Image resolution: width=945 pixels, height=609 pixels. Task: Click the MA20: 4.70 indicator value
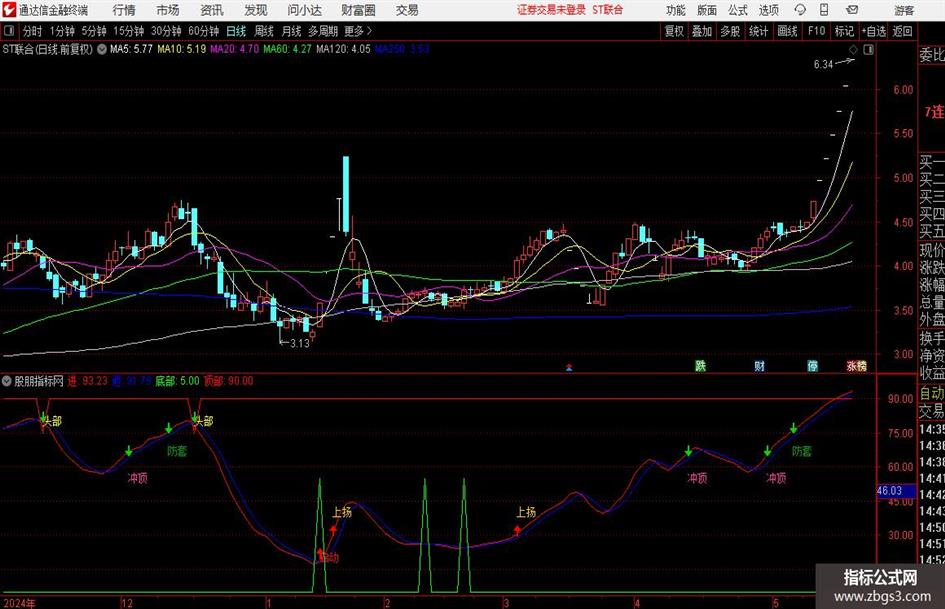pos(234,49)
